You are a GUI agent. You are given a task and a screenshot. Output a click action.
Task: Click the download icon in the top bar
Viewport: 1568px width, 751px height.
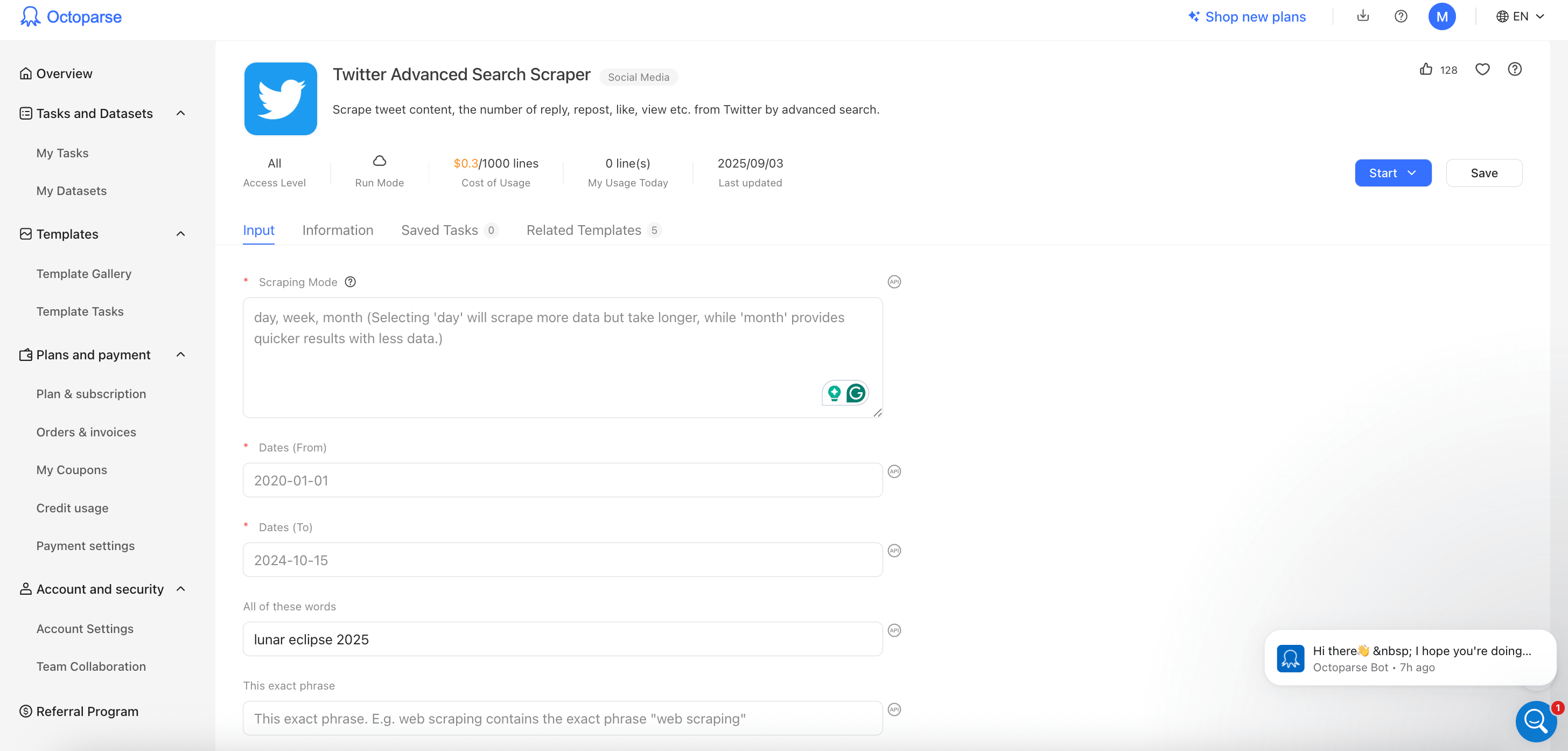click(x=1363, y=17)
